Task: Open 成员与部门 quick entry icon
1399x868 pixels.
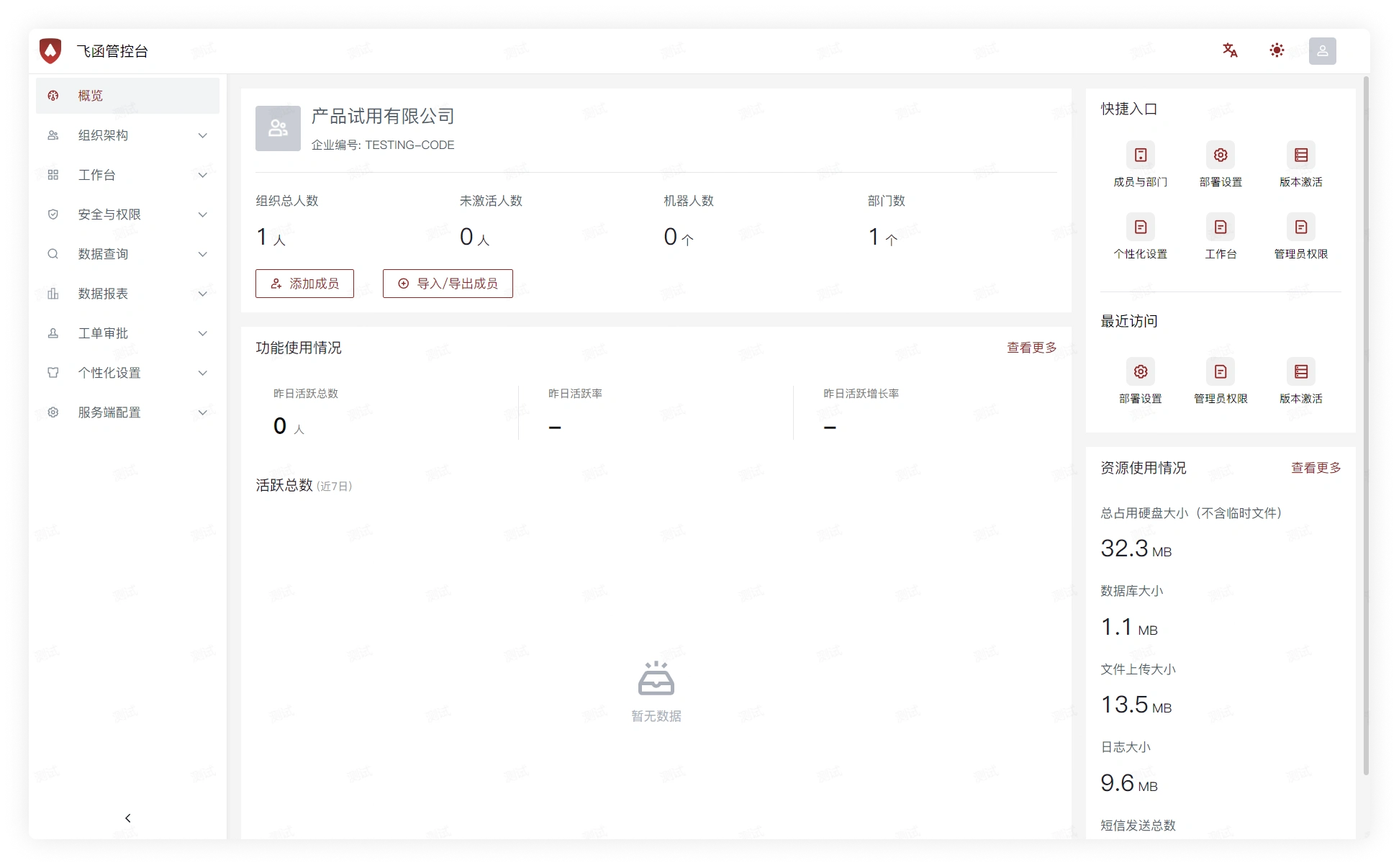Action: [1141, 155]
